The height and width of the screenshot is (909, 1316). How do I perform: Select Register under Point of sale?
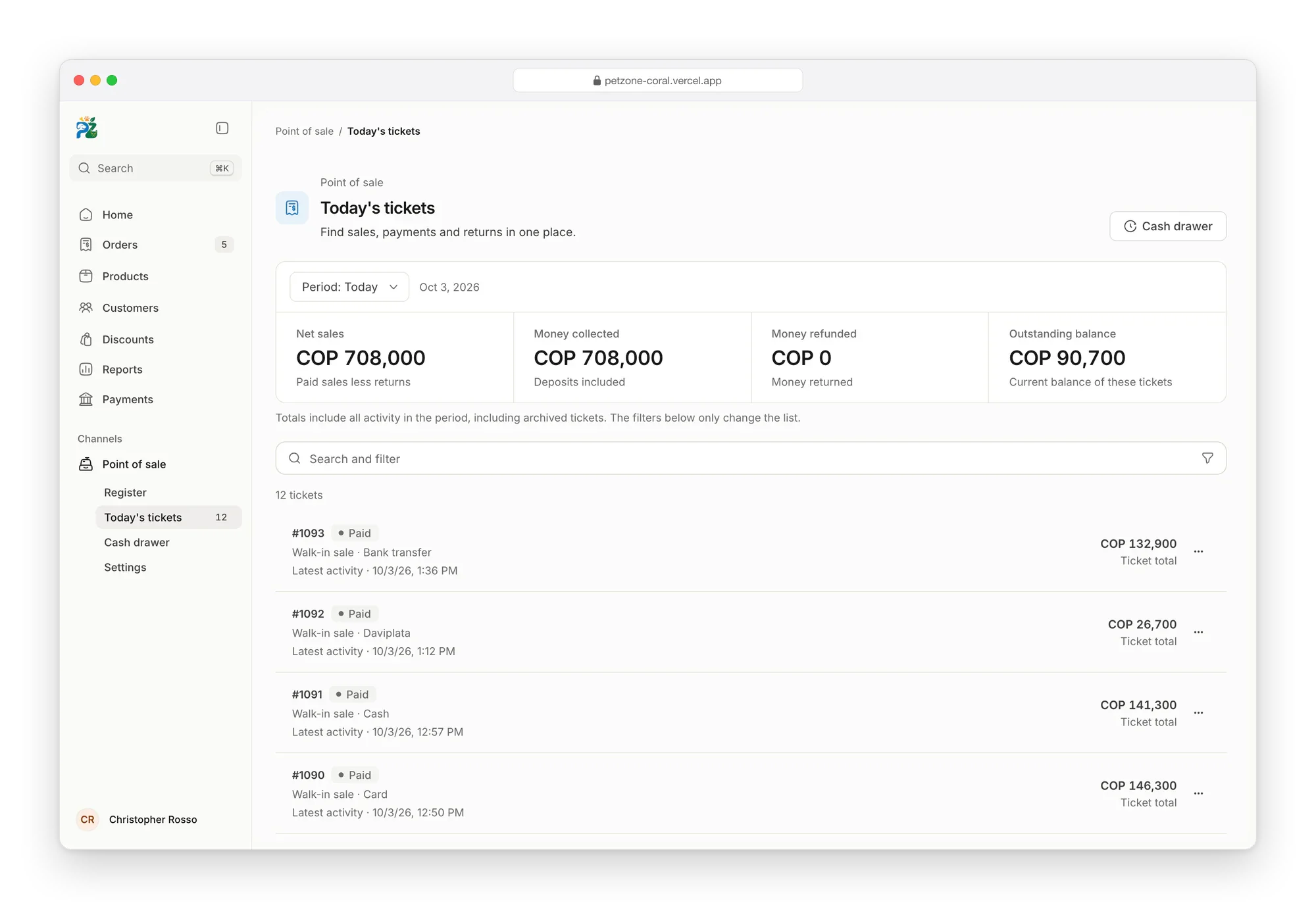tap(168, 493)
